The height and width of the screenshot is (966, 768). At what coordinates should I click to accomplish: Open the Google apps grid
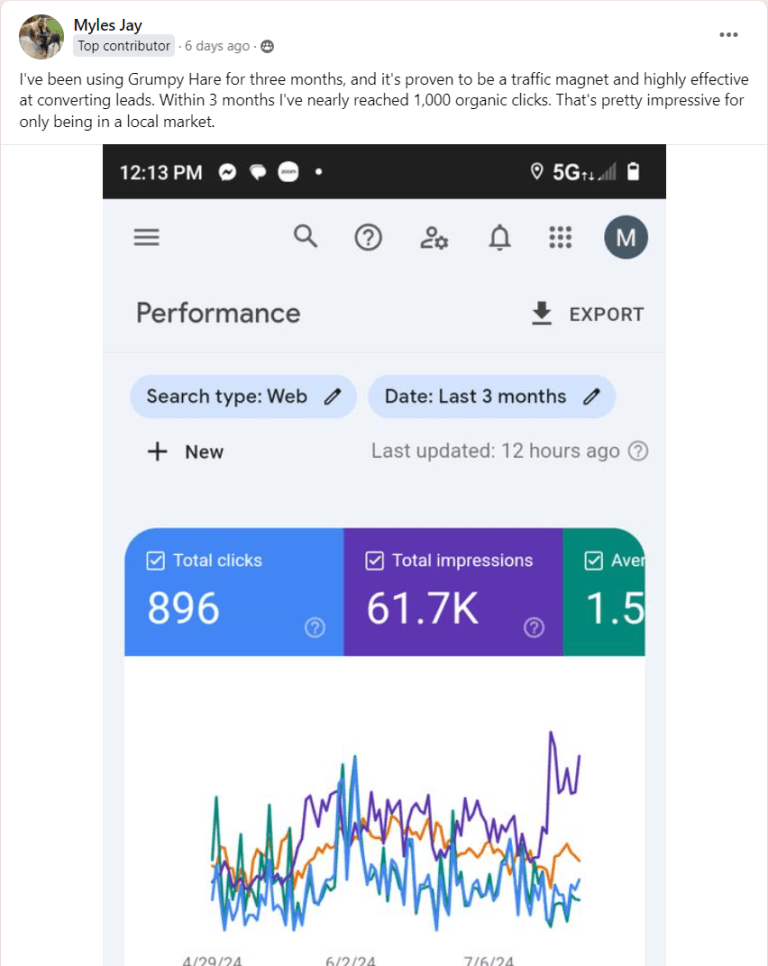click(560, 238)
